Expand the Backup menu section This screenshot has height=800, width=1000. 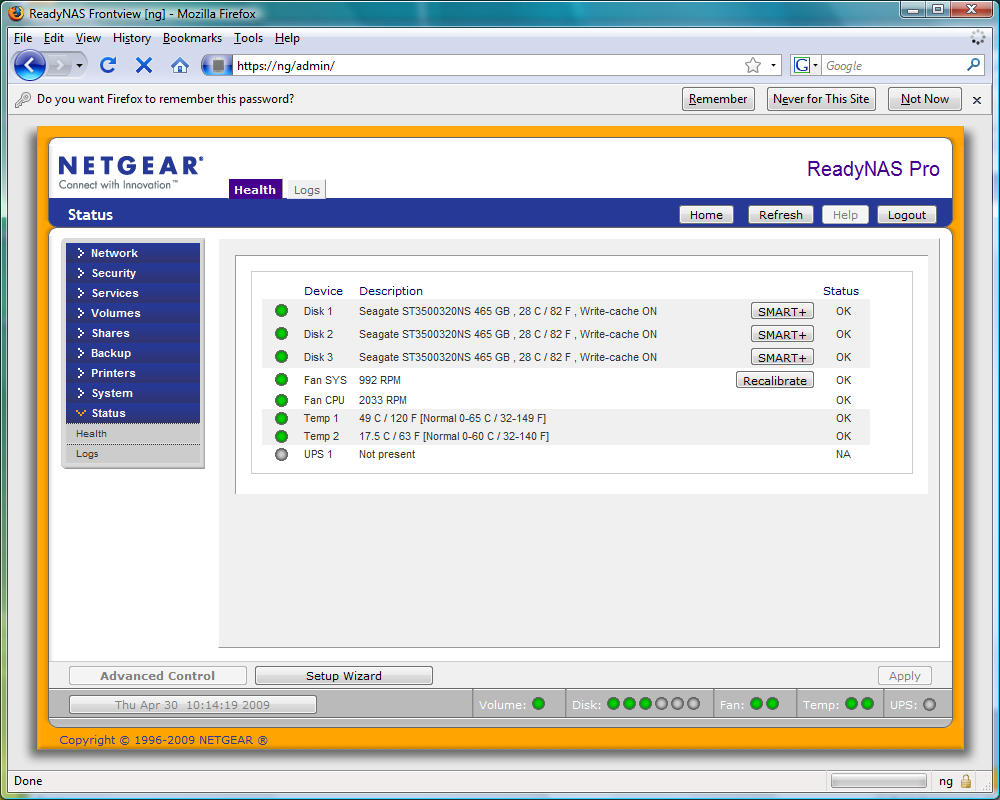pos(133,353)
